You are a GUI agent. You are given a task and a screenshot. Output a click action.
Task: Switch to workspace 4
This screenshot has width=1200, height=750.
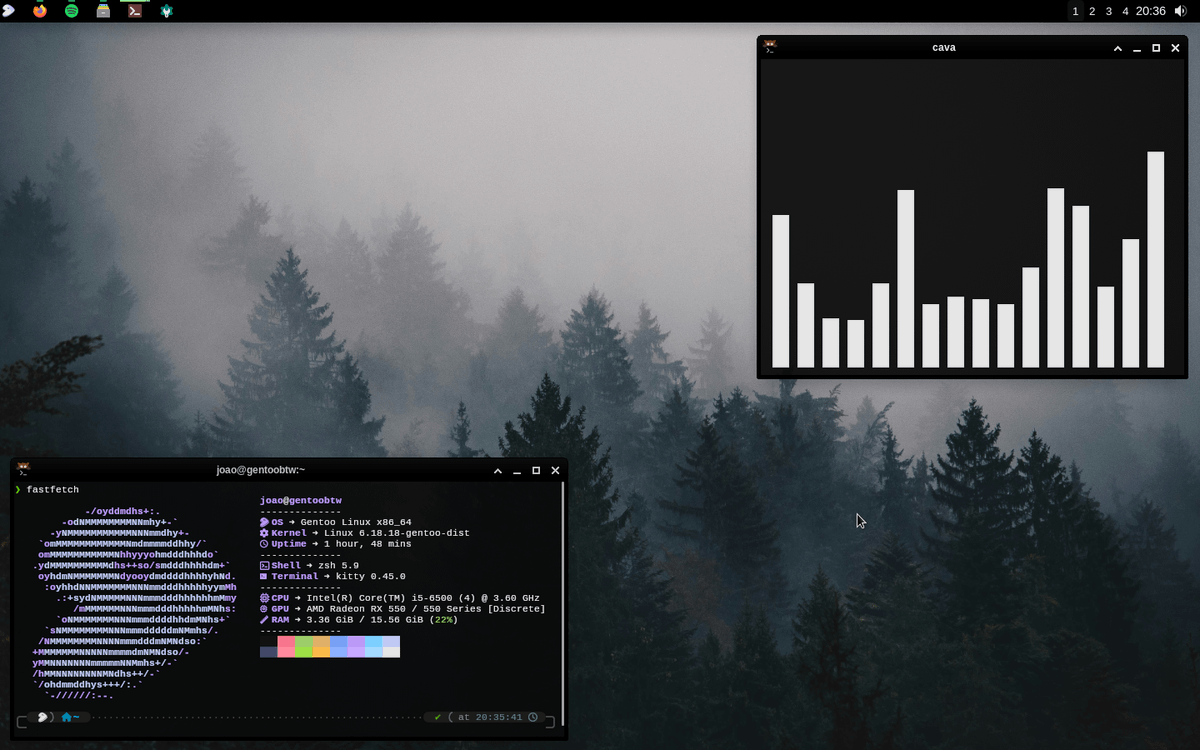[x=1123, y=11]
